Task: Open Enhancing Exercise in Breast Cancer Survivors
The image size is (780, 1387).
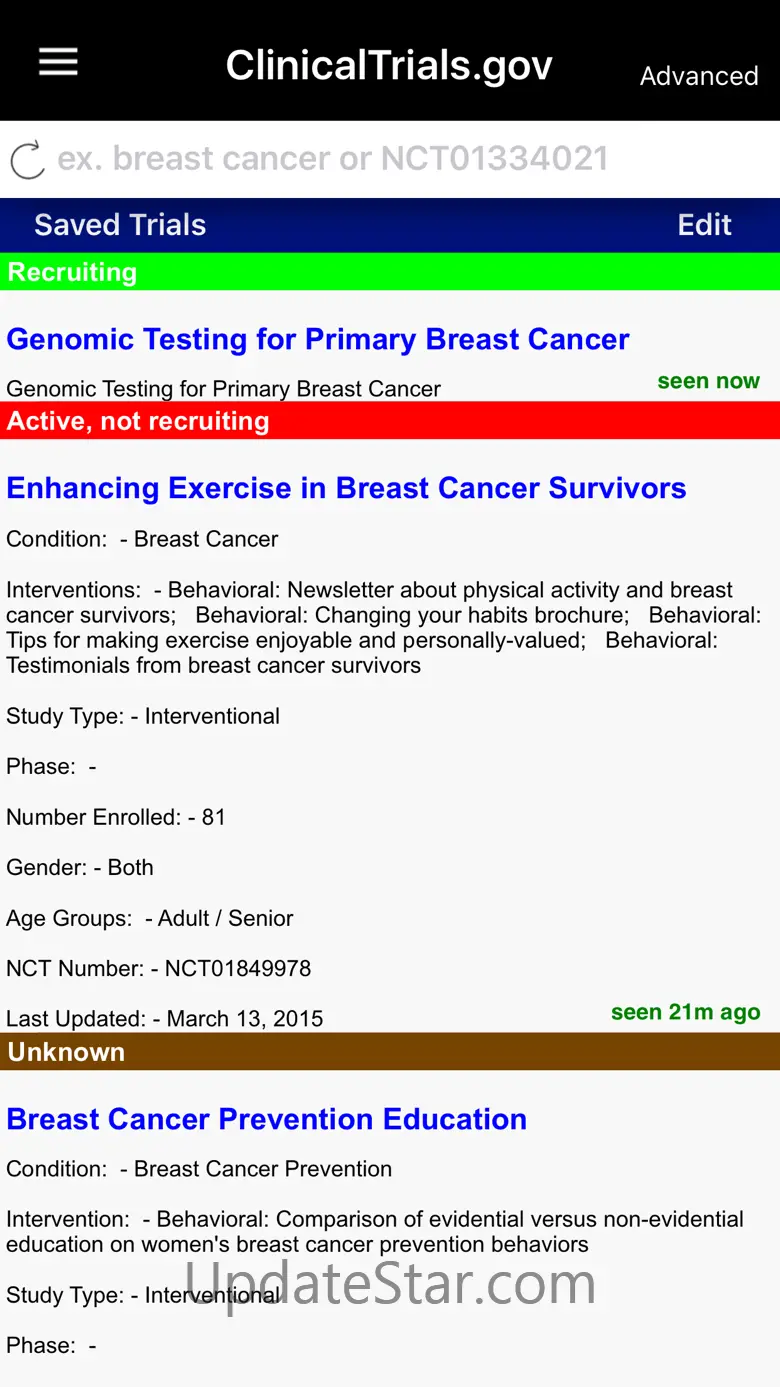Action: click(x=346, y=488)
